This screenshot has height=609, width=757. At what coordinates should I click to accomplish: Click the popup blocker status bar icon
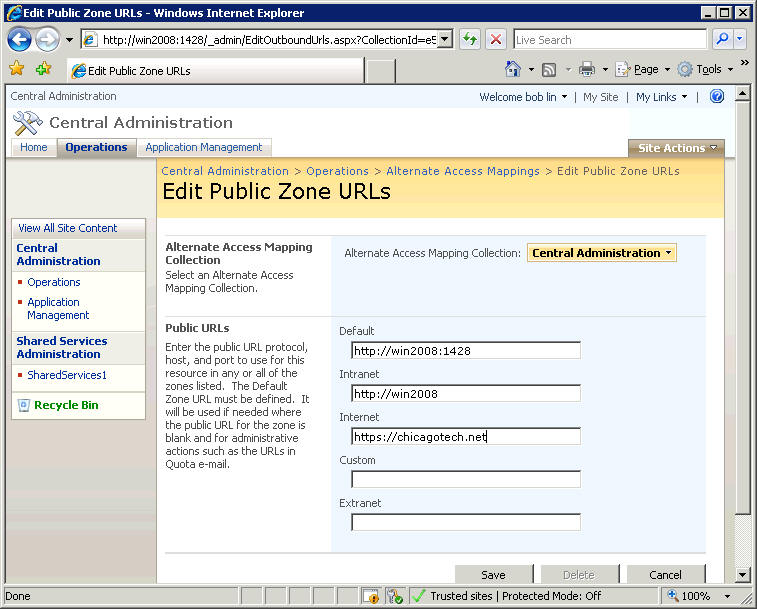(370, 596)
